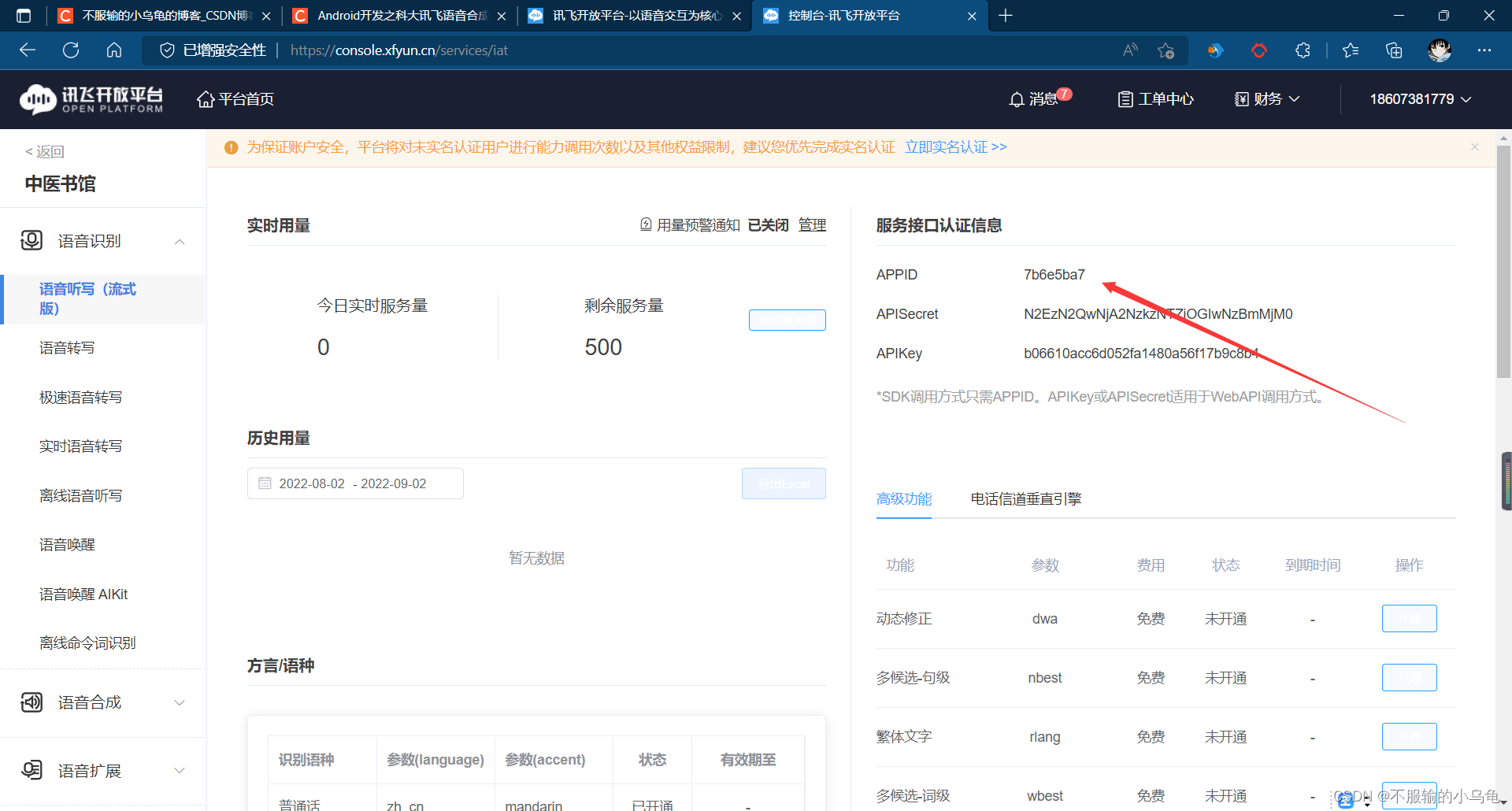Click the action button for 繁体文字 row
The width and height of the screenshot is (1512, 811).
tap(1409, 737)
